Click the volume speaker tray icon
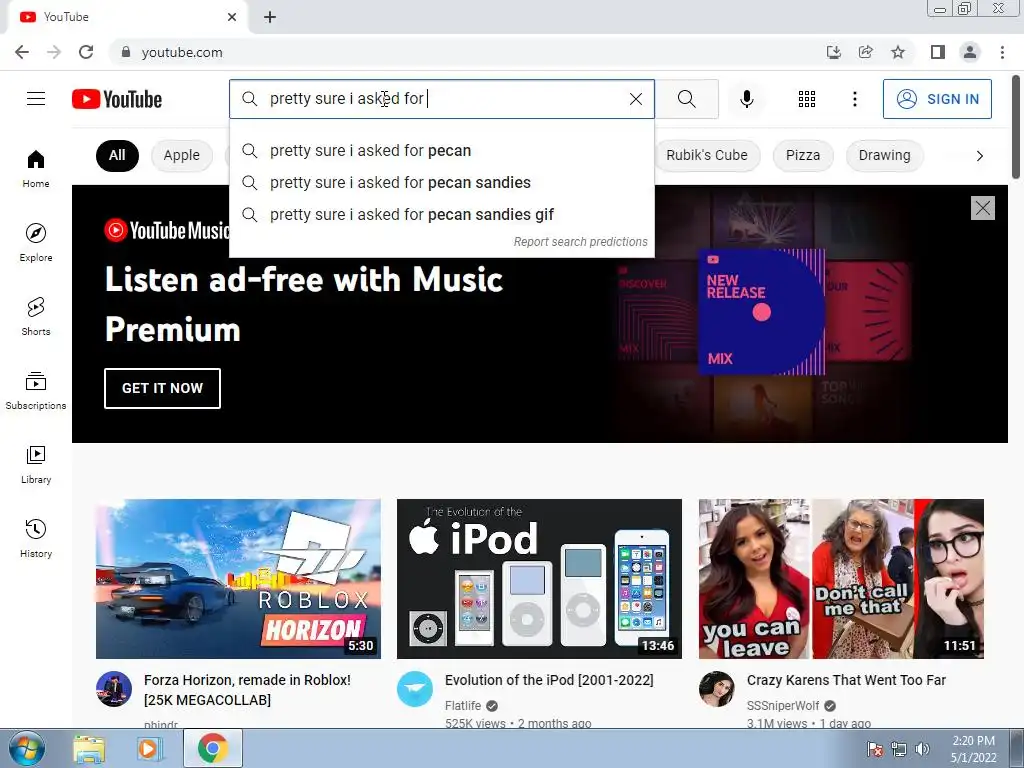Image resolution: width=1024 pixels, height=768 pixels. tap(921, 748)
